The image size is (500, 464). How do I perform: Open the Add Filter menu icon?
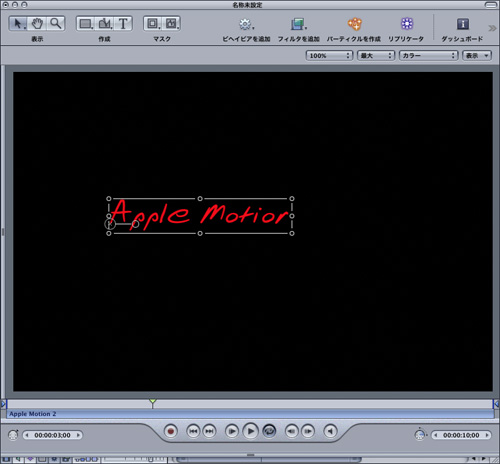point(298,24)
